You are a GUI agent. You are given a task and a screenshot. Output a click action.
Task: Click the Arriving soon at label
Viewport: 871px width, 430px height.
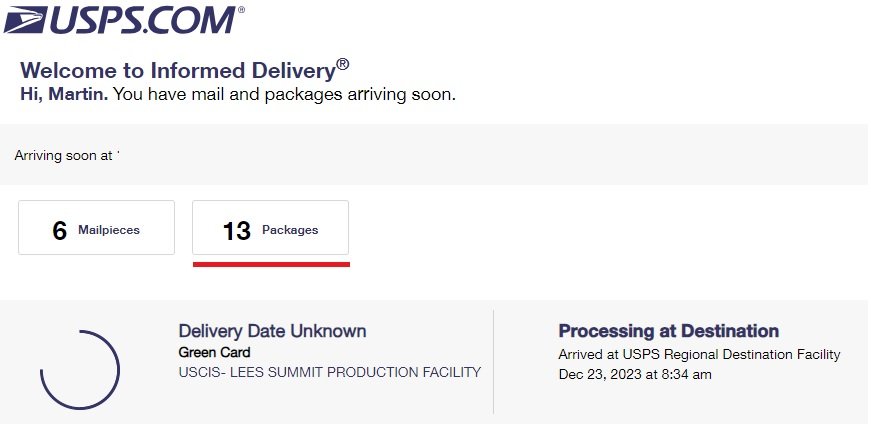coord(63,156)
